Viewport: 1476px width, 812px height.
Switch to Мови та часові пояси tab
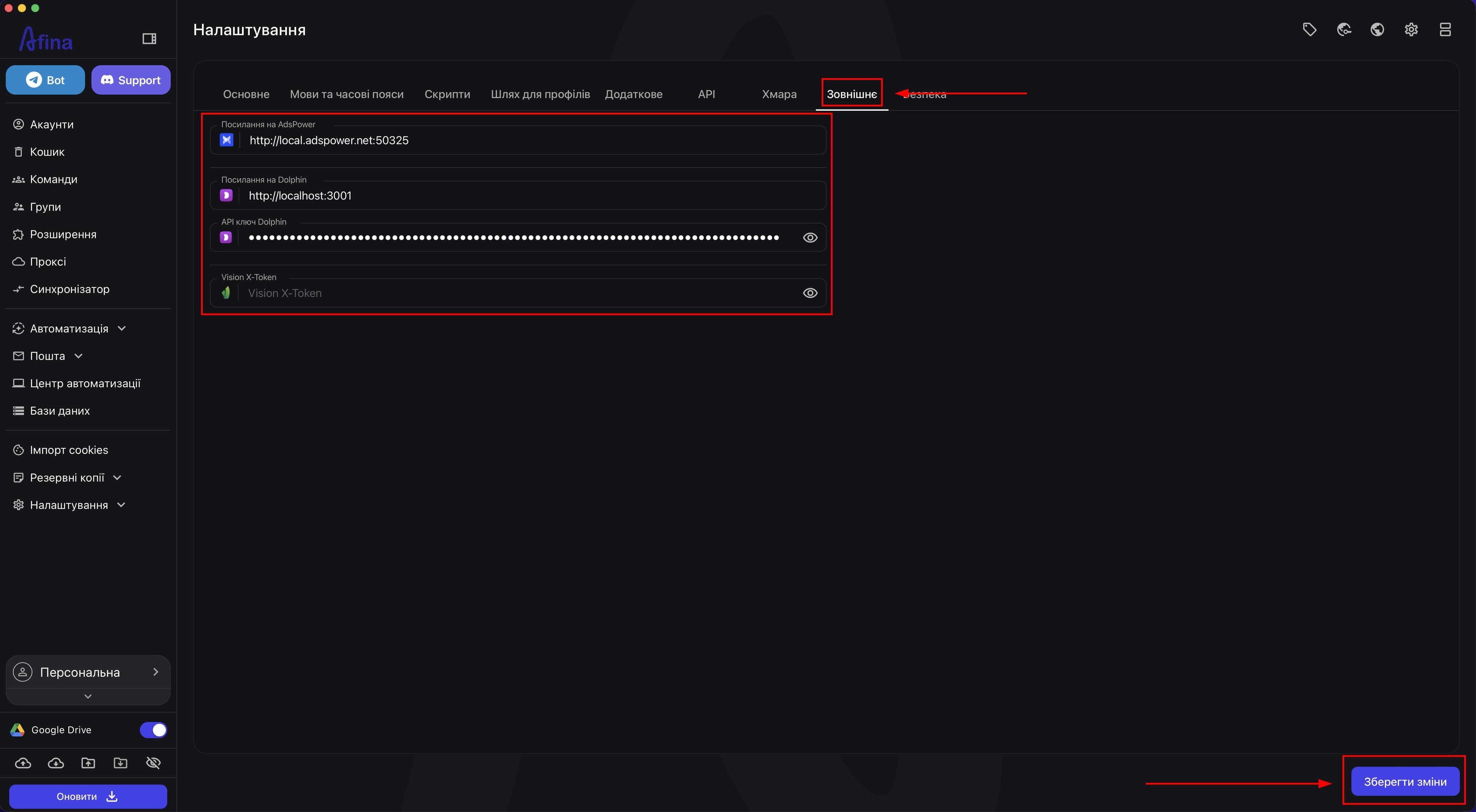[x=347, y=94]
